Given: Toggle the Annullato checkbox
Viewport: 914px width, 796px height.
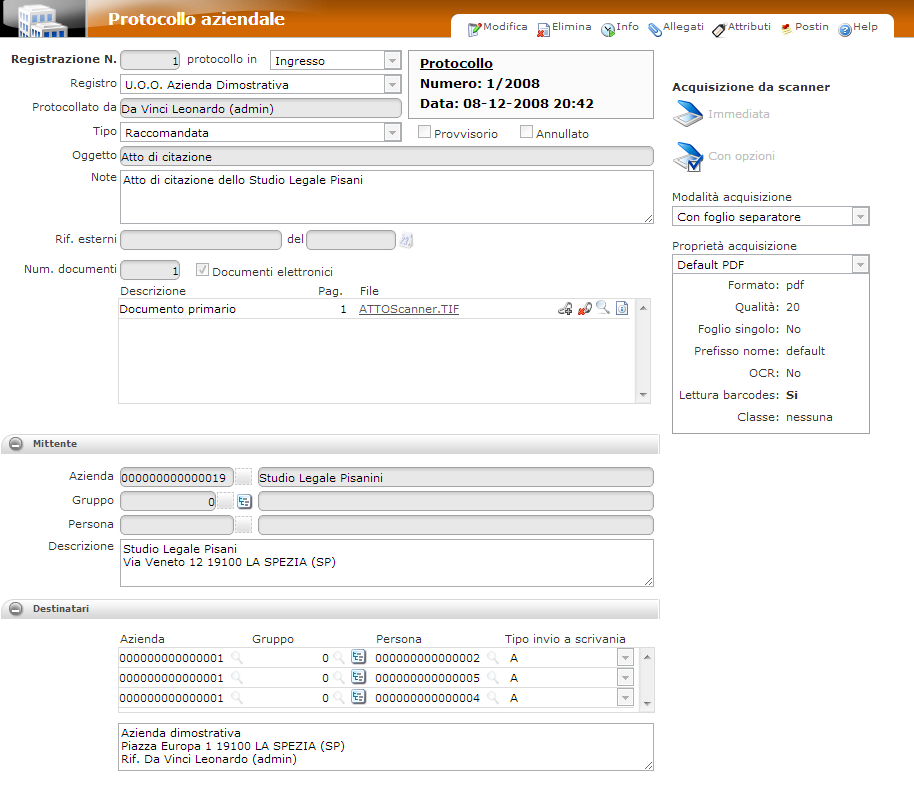Looking at the screenshot, I should click(527, 133).
